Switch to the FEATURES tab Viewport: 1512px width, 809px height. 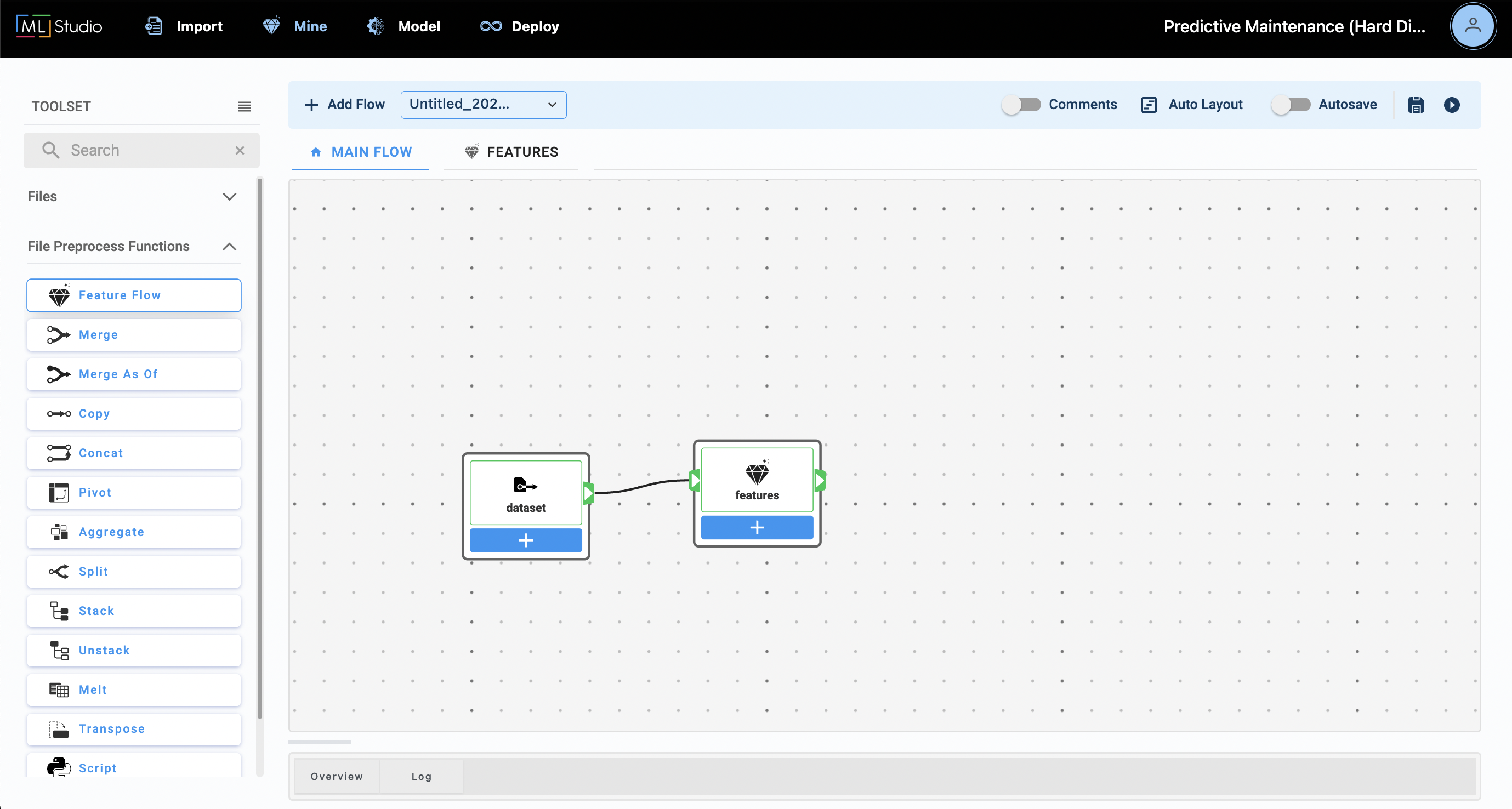511,152
